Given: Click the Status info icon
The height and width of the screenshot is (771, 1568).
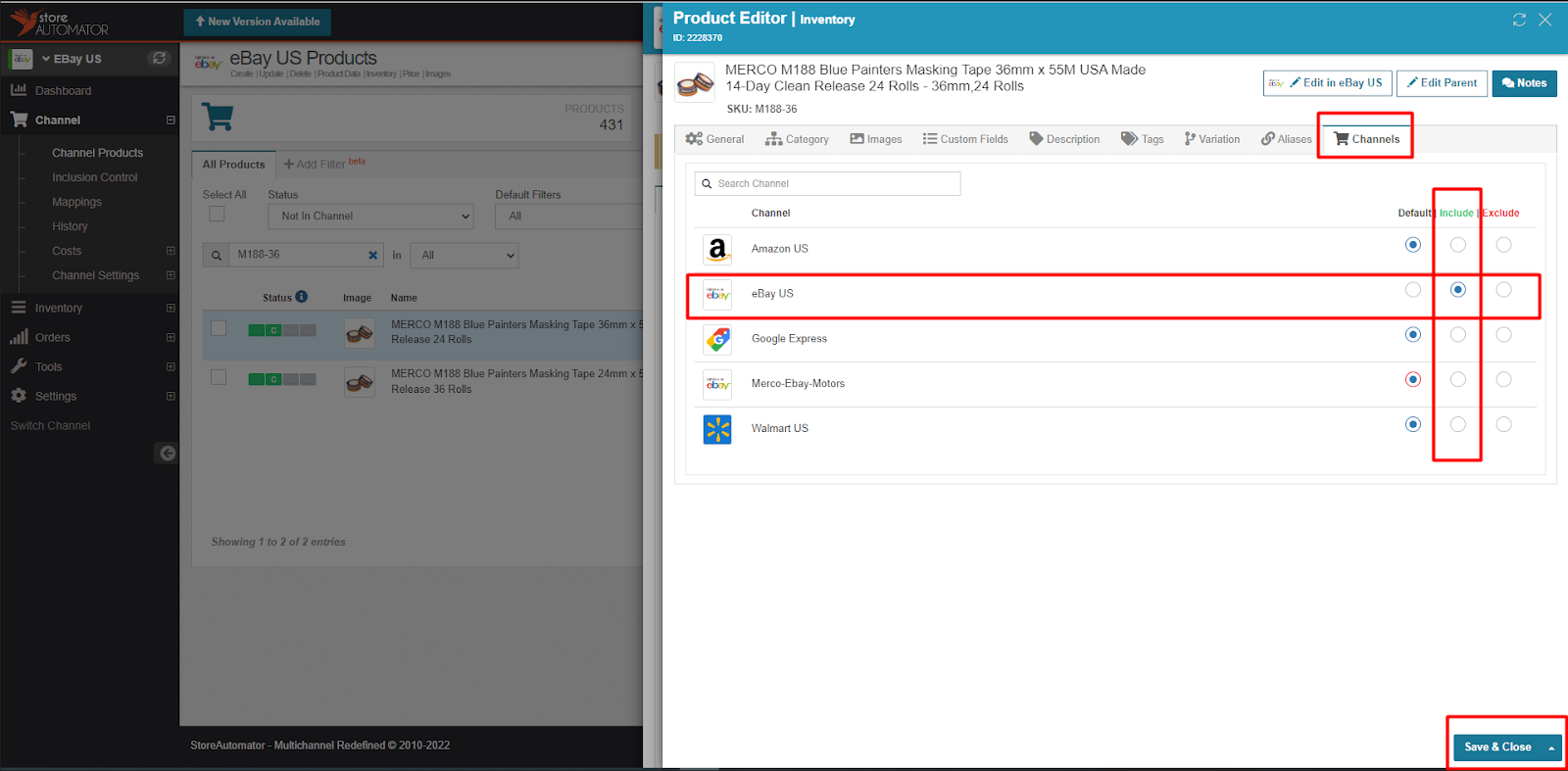Looking at the screenshot, I should click(x=302, y=297).
